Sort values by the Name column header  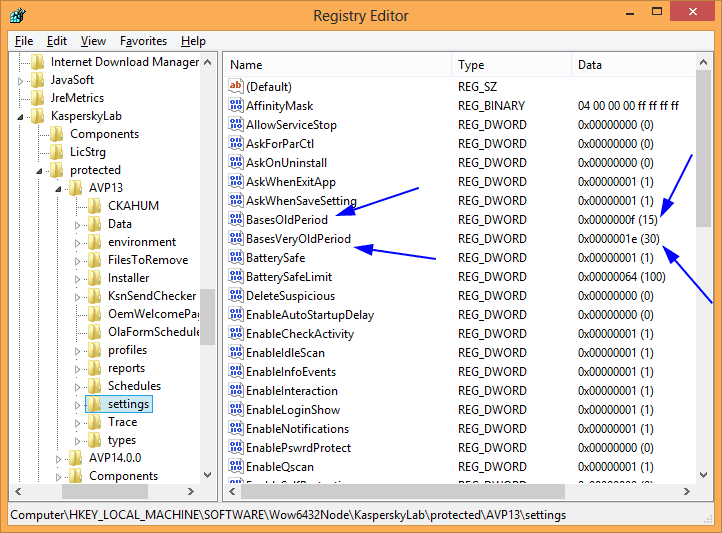click(337, 65)
